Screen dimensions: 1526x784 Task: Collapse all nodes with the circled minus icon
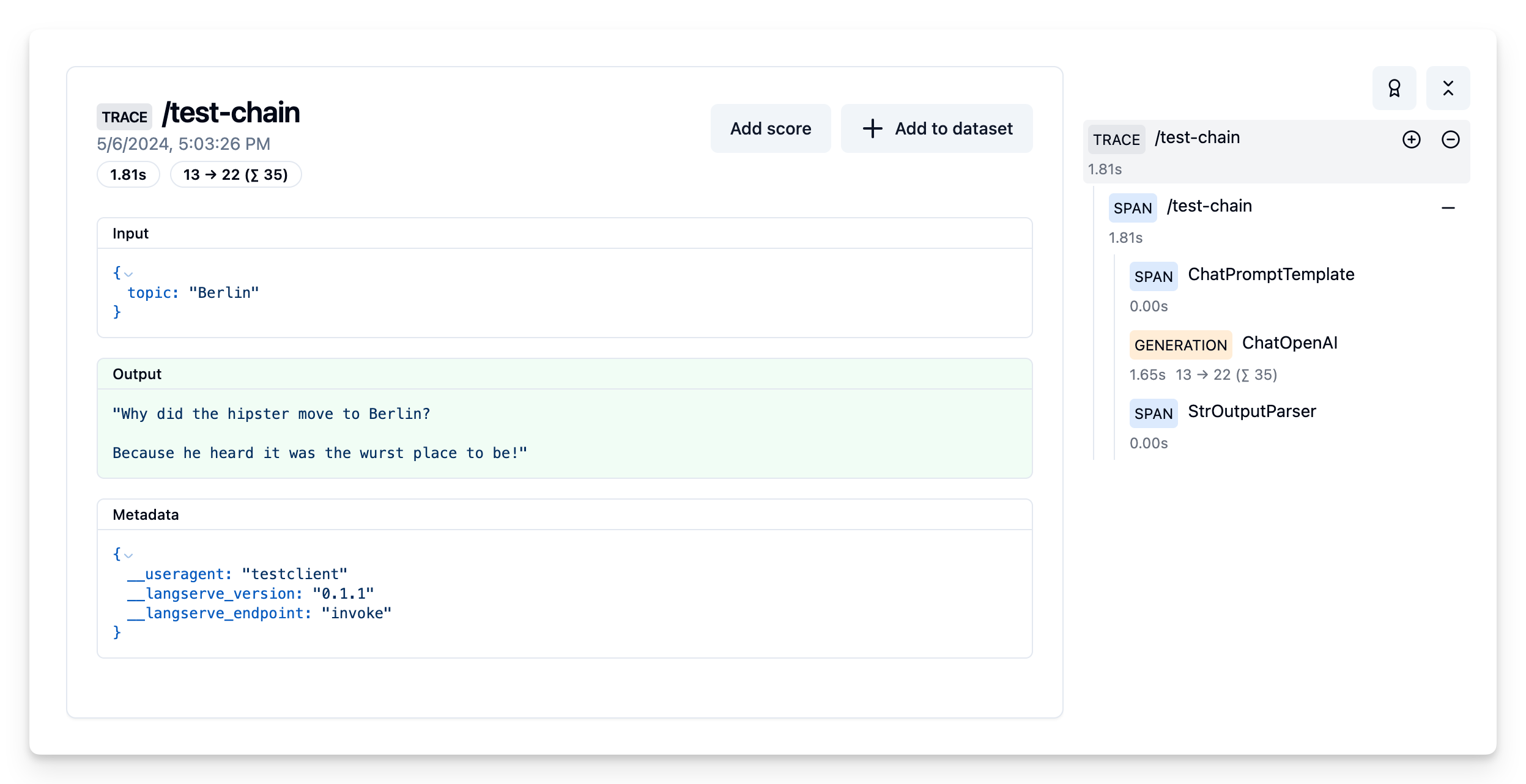click(x=1450, y=139)
